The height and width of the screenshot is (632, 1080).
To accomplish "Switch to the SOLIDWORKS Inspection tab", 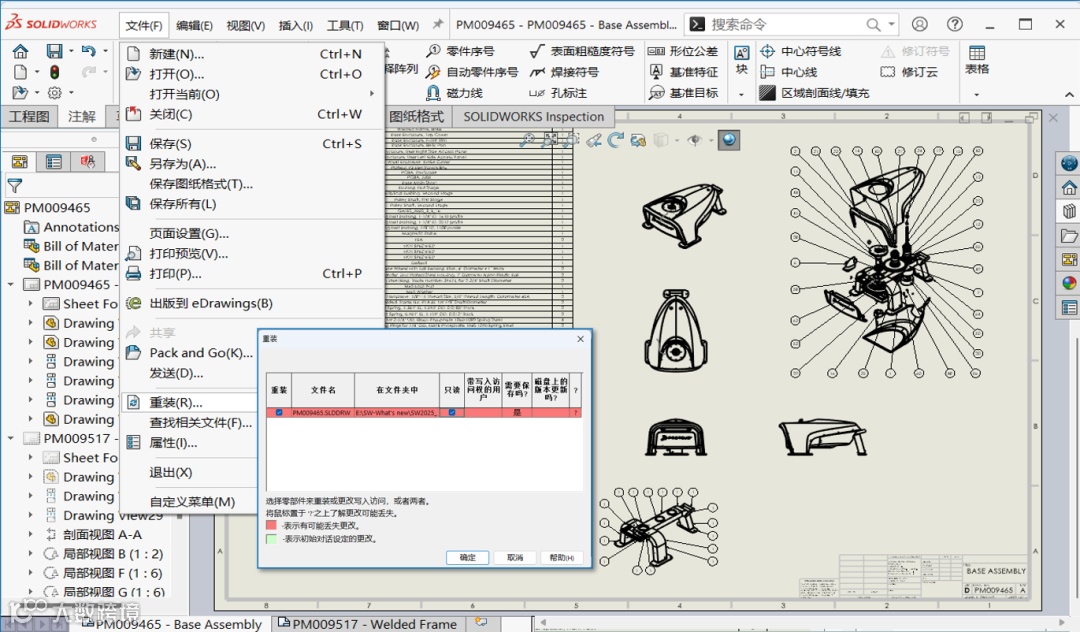I will point(533,116).
